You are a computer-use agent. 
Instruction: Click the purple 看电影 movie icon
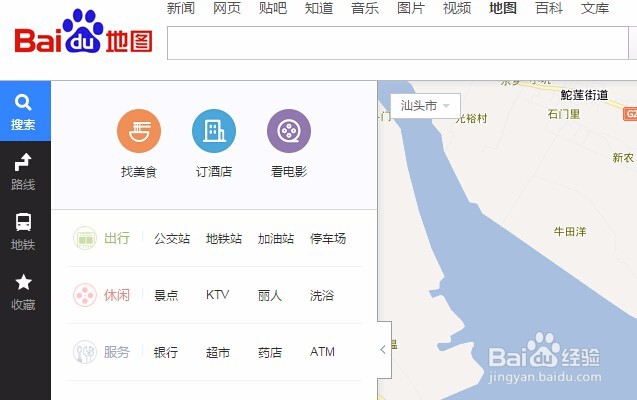click(x=289, y=131)
